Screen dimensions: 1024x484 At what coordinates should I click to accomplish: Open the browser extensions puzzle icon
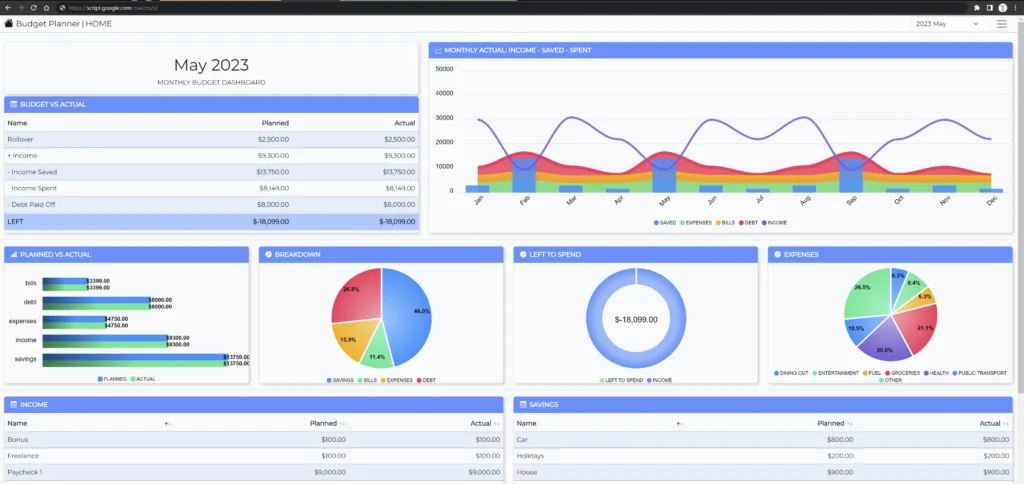(976, 7)
